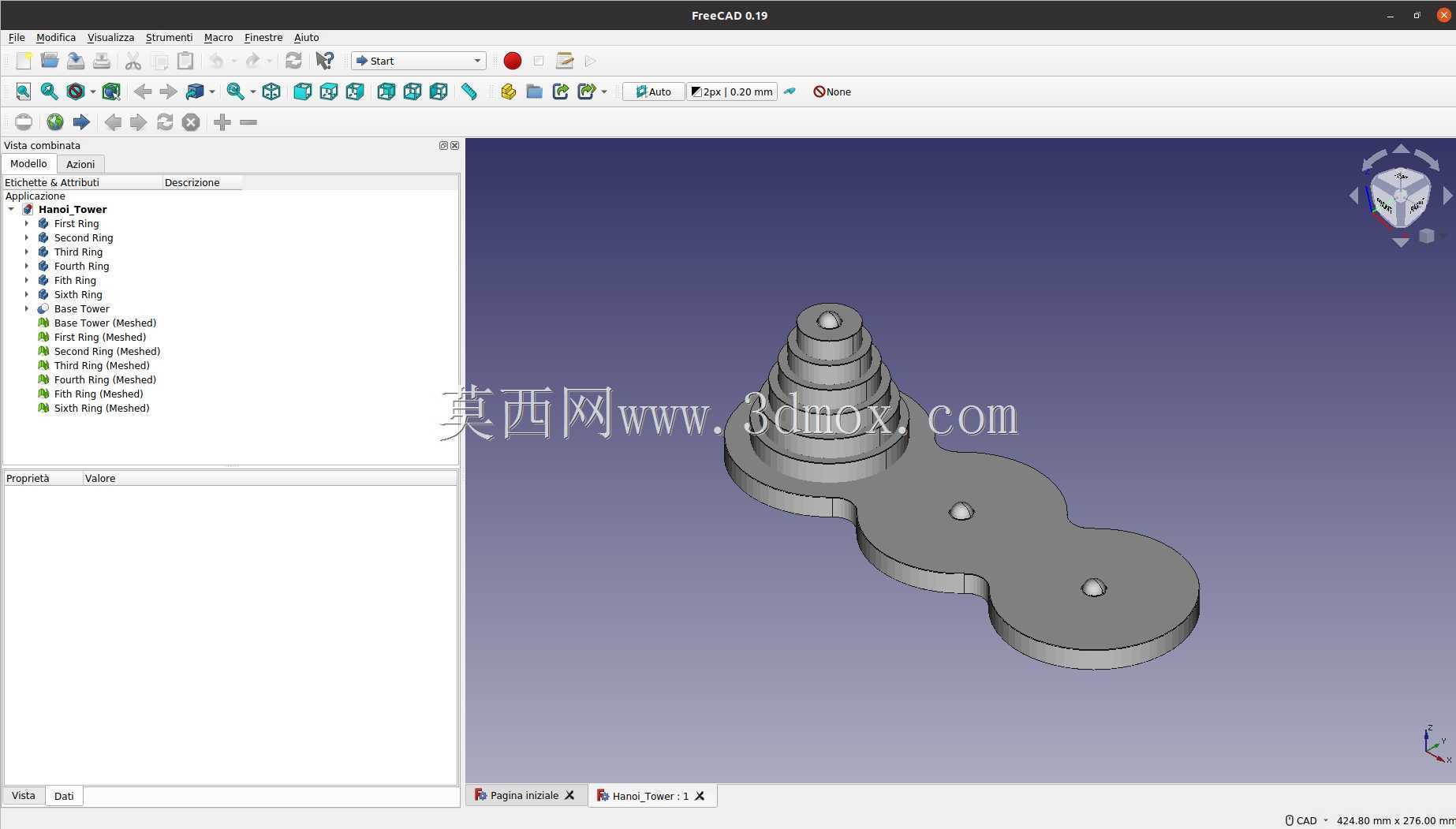Zoom in with the plus icon
This screenshot has height=829, width=1456.
222,122
